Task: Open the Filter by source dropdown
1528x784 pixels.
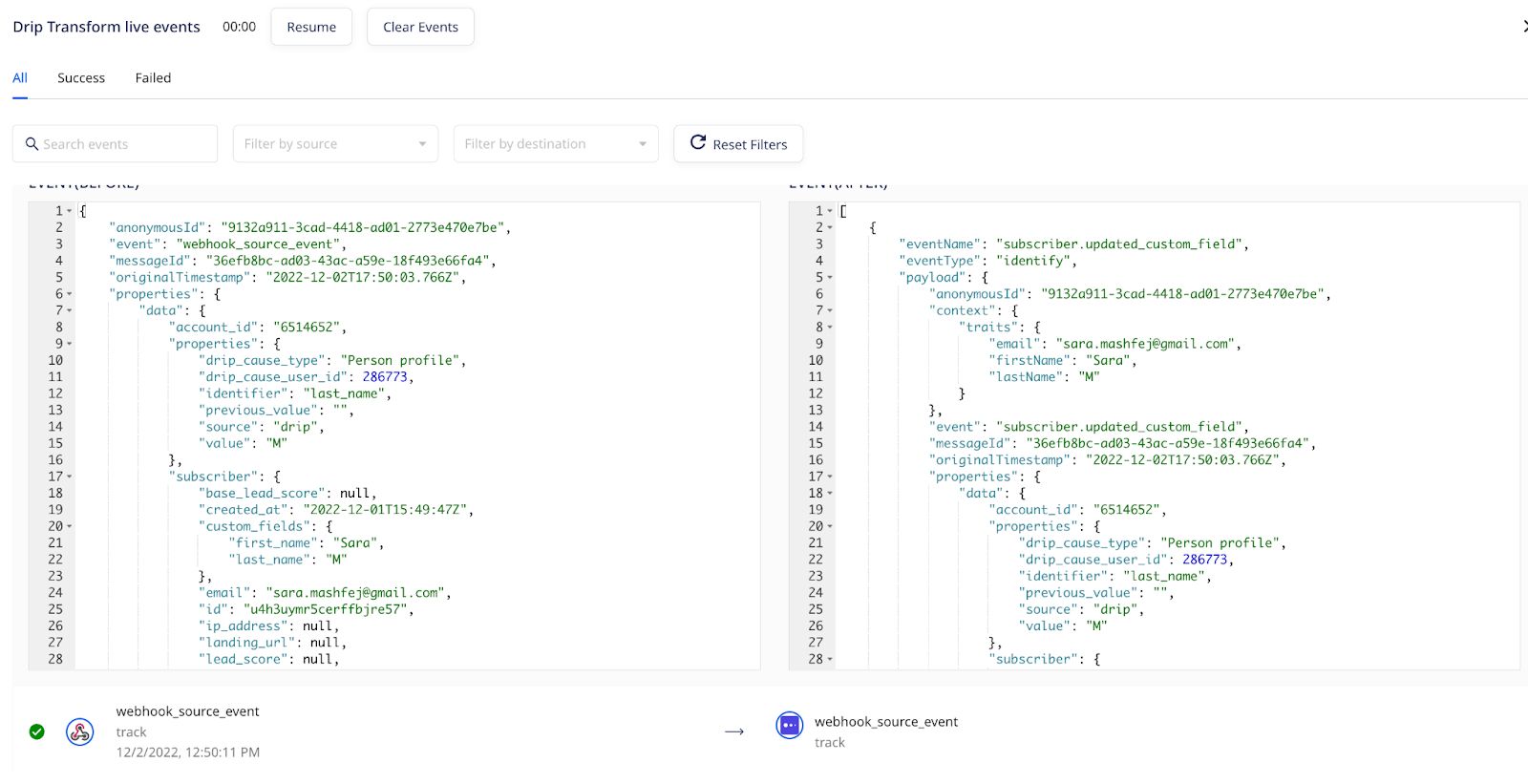Action: tap(335, 144)
